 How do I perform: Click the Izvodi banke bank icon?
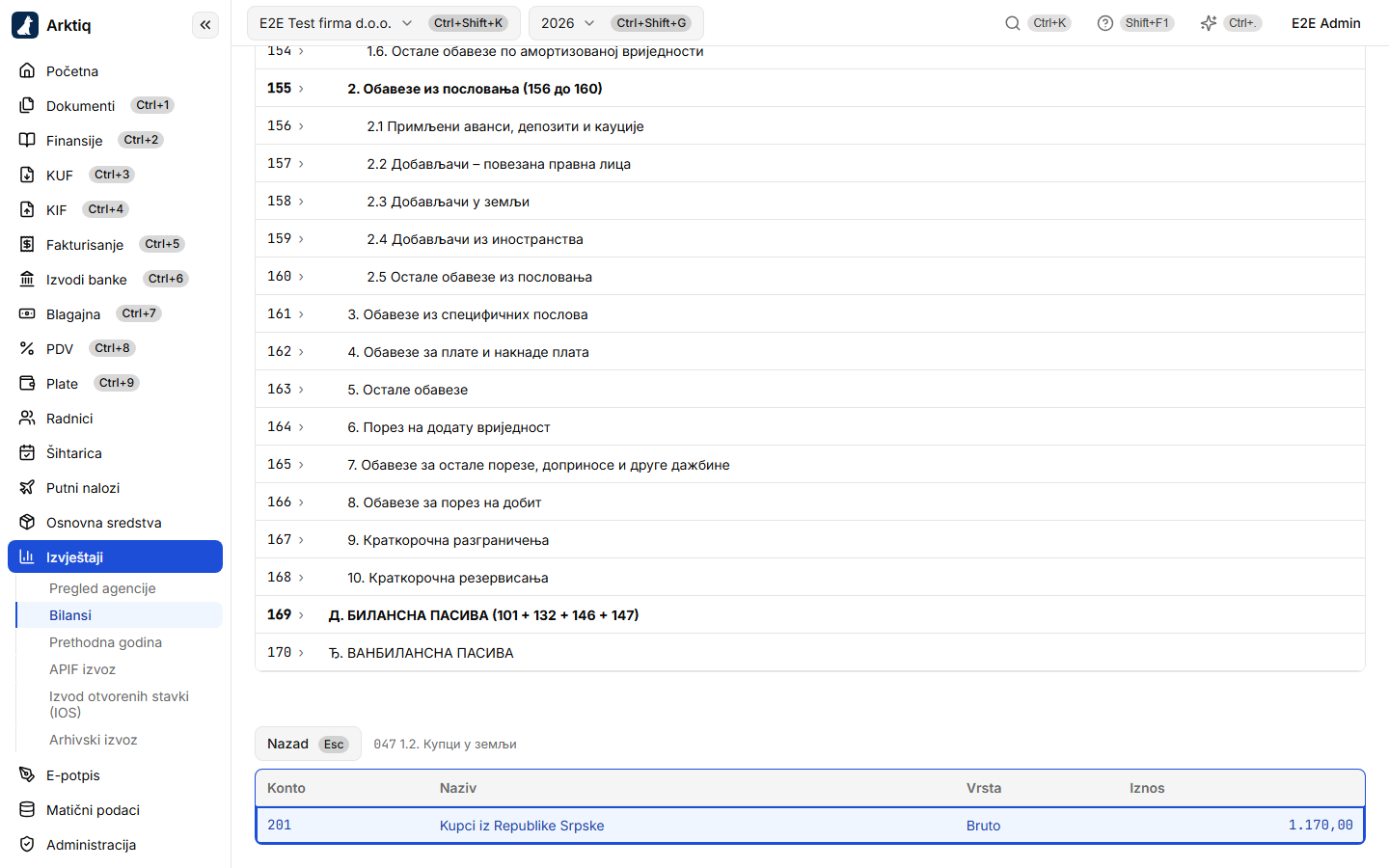(27, 280)
